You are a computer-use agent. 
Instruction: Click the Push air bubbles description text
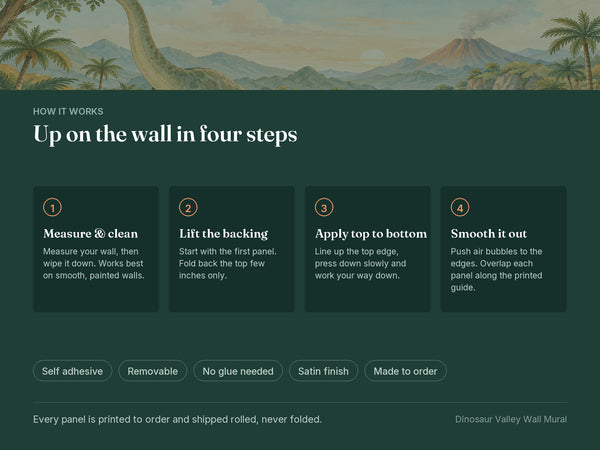[x=496, y=269]
